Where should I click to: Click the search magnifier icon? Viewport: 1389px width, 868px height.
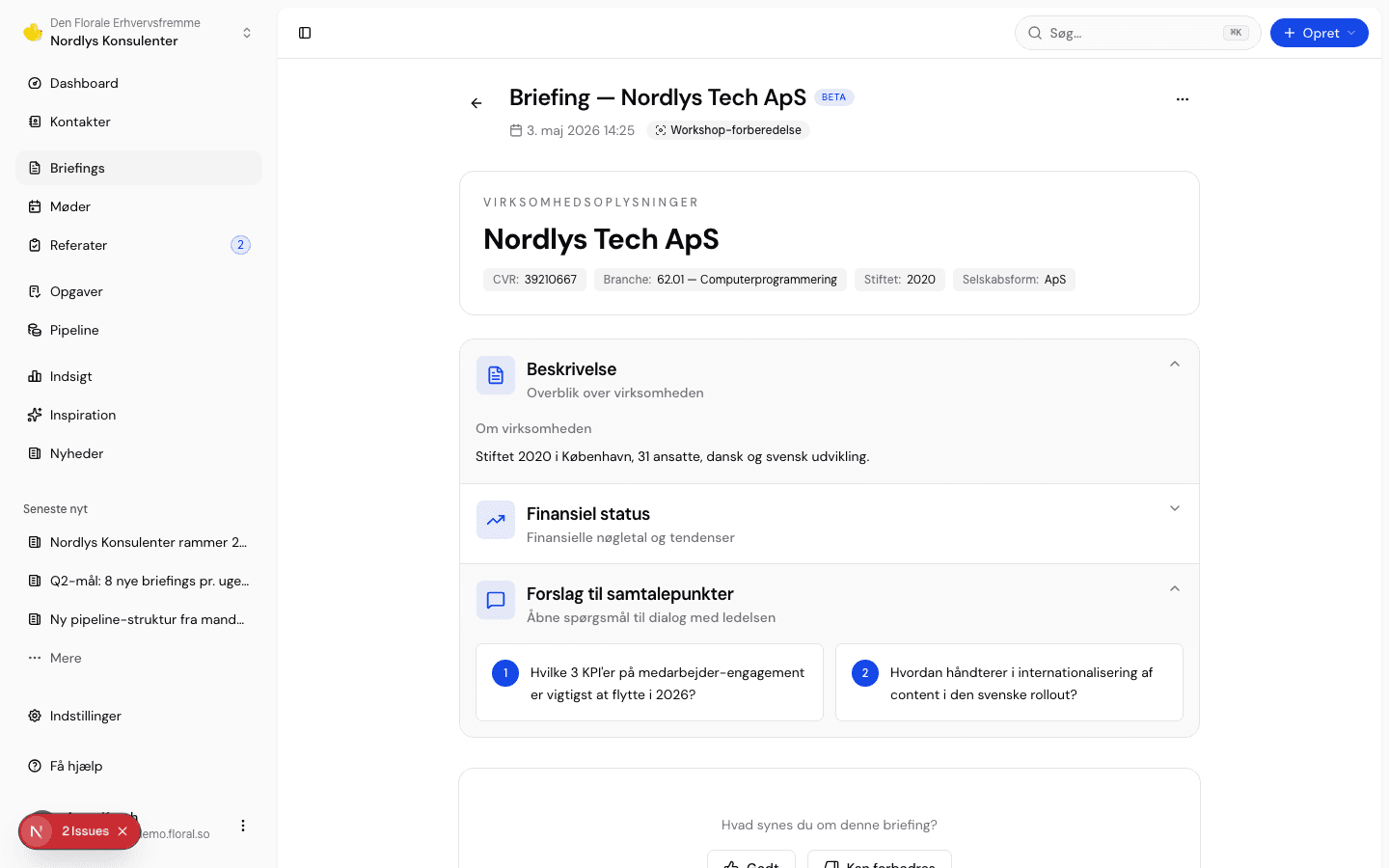click(x=1035, y=33)
